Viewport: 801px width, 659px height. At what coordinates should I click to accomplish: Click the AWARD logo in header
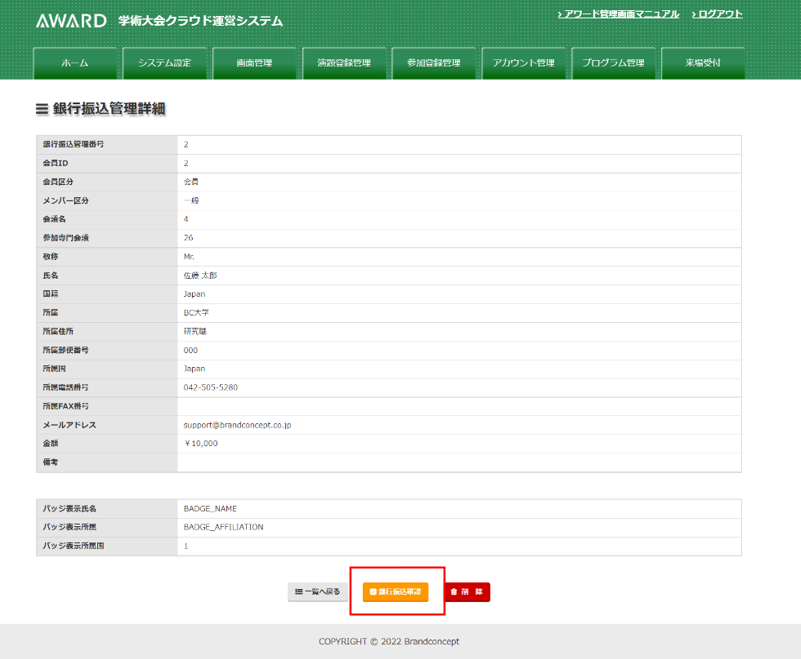(x=71, y=21)
